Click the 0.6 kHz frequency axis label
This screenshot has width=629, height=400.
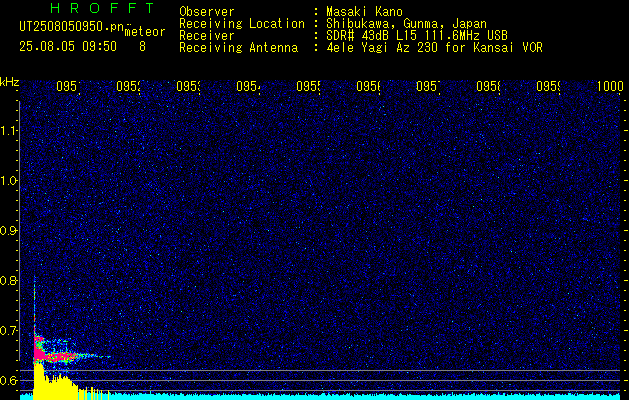coord(8,380)
